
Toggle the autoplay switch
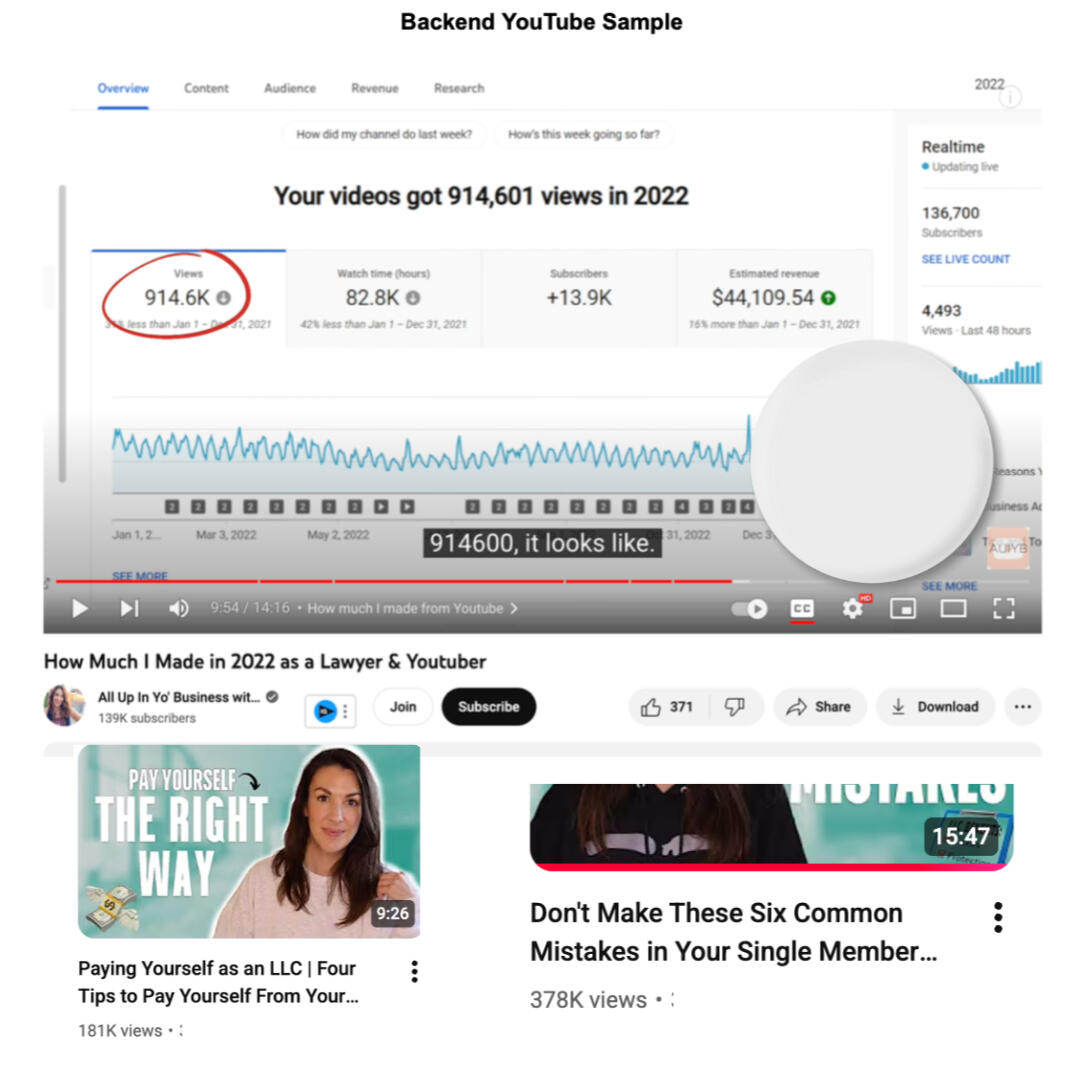click(x=749, y=609)
